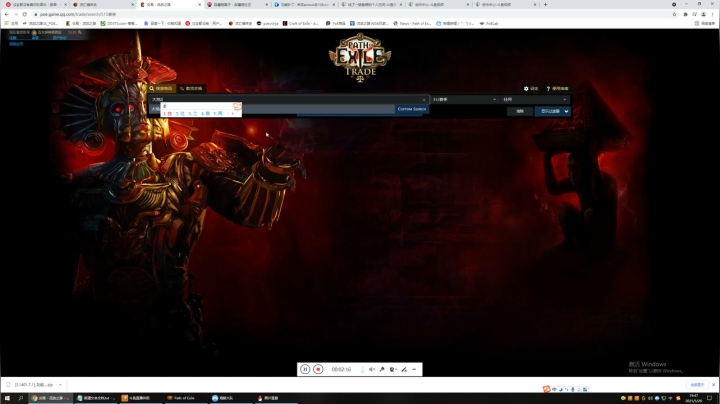
Task: Expand the show filters arrow
Action: tap(567, 111)
